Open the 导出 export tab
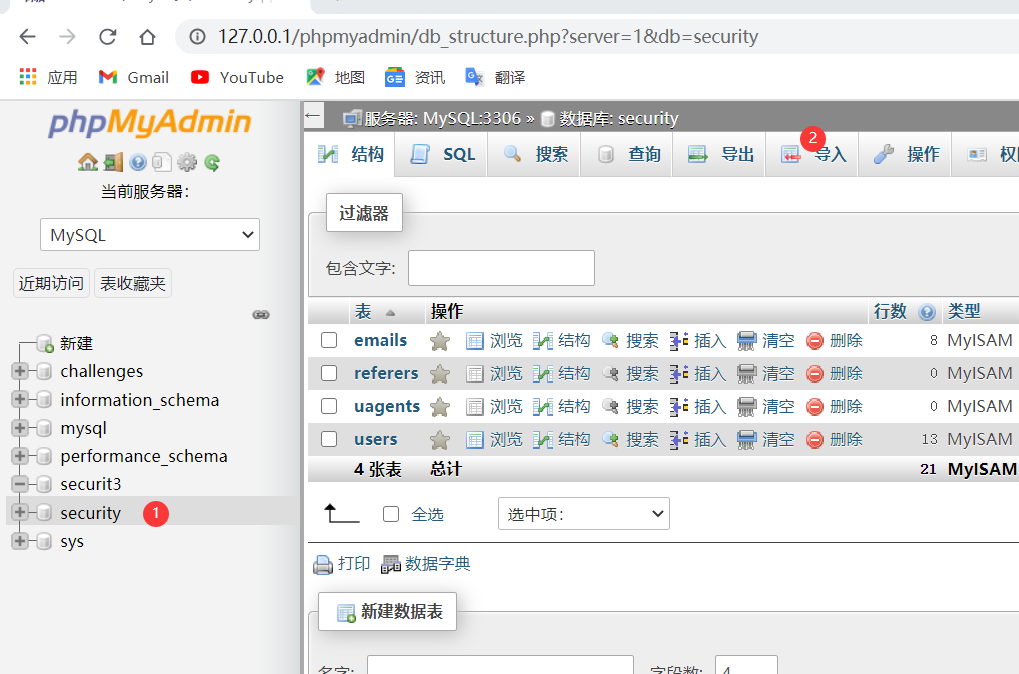The height and width of the screenshot is (674, 1019). coord(719,155)
